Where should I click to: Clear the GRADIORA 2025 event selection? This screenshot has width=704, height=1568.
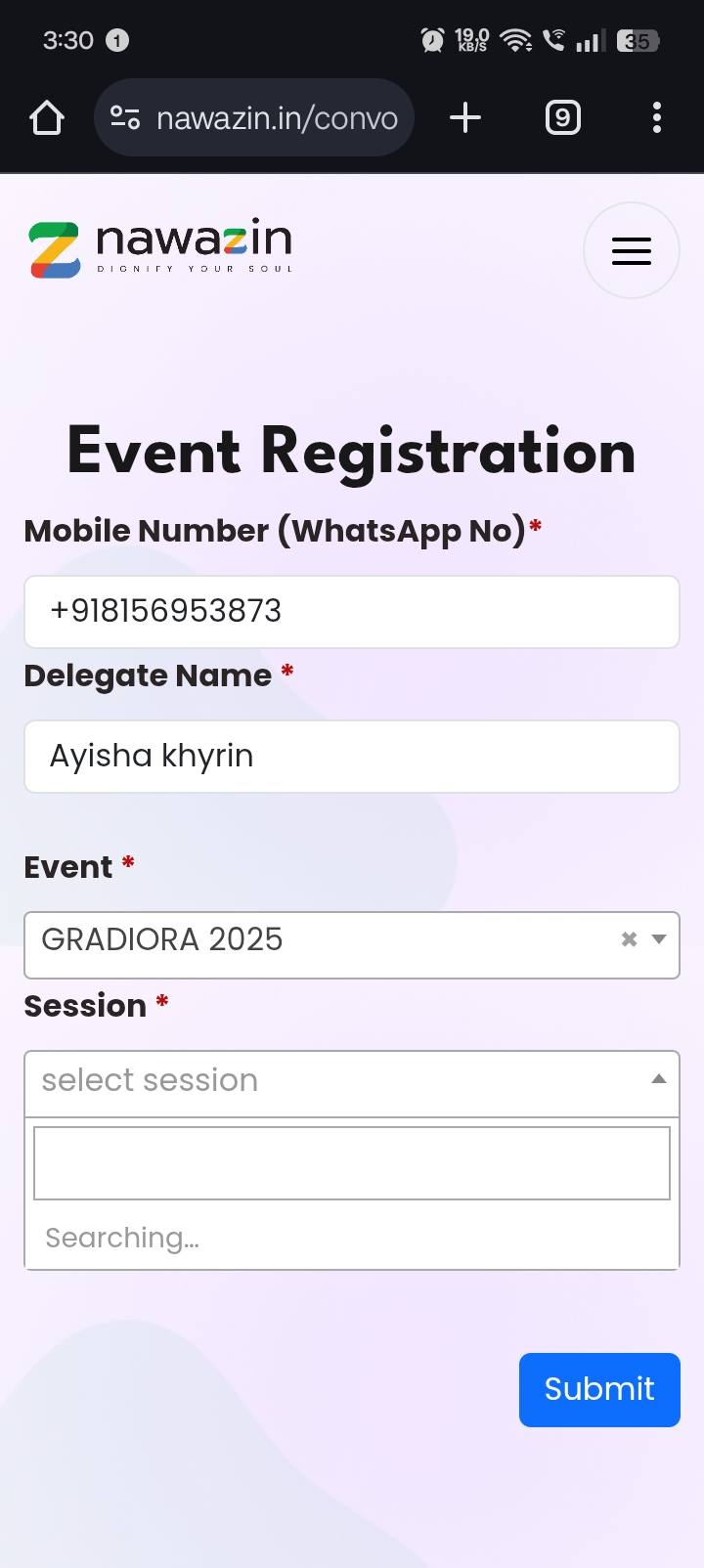[629, 939]
